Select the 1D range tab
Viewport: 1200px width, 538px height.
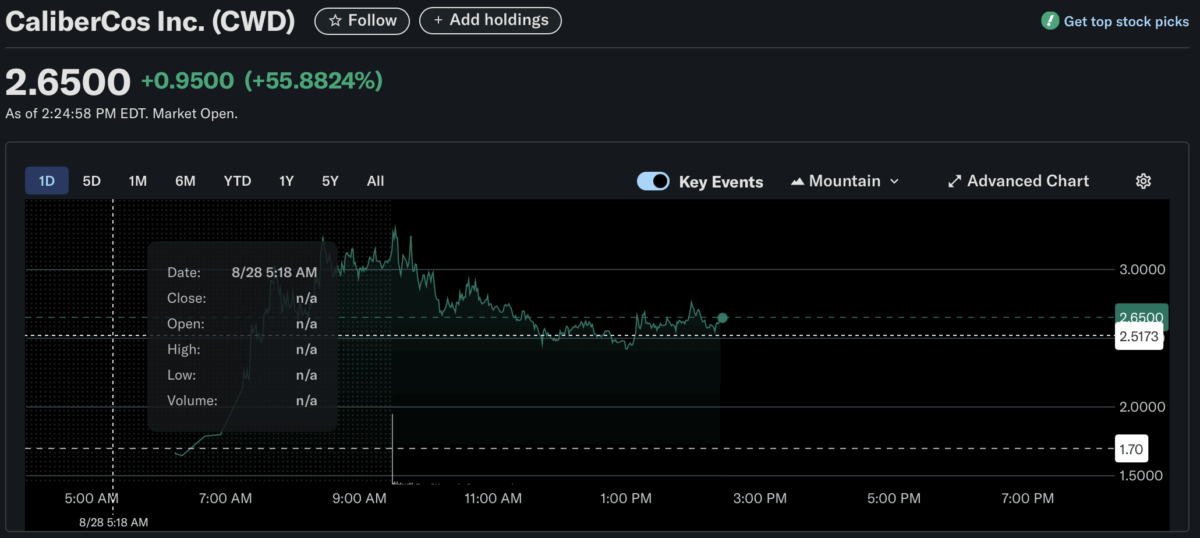coord(47,181)
